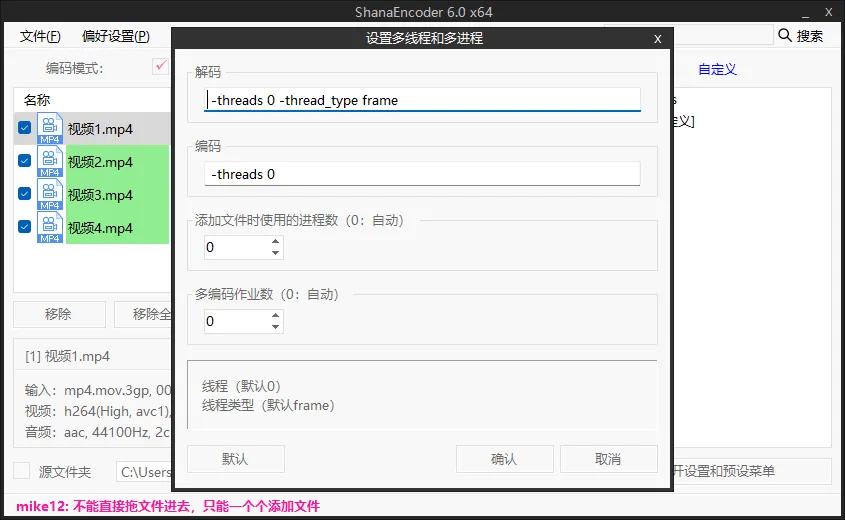Click the mike12 status message
The image size is (845, 520).
point(168,506)
